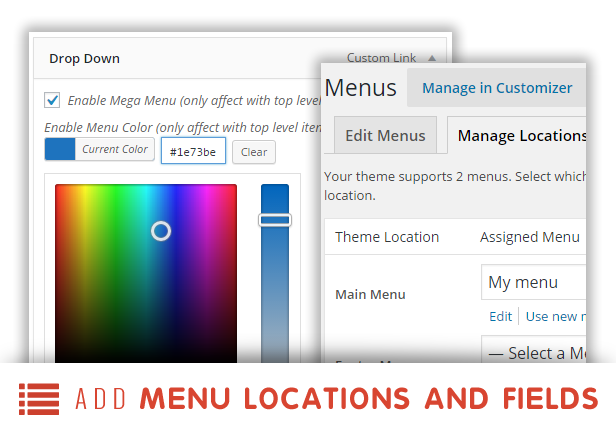Click the red list icon in banner
Screen dimensions: 616x430
(x=39, y=399)
